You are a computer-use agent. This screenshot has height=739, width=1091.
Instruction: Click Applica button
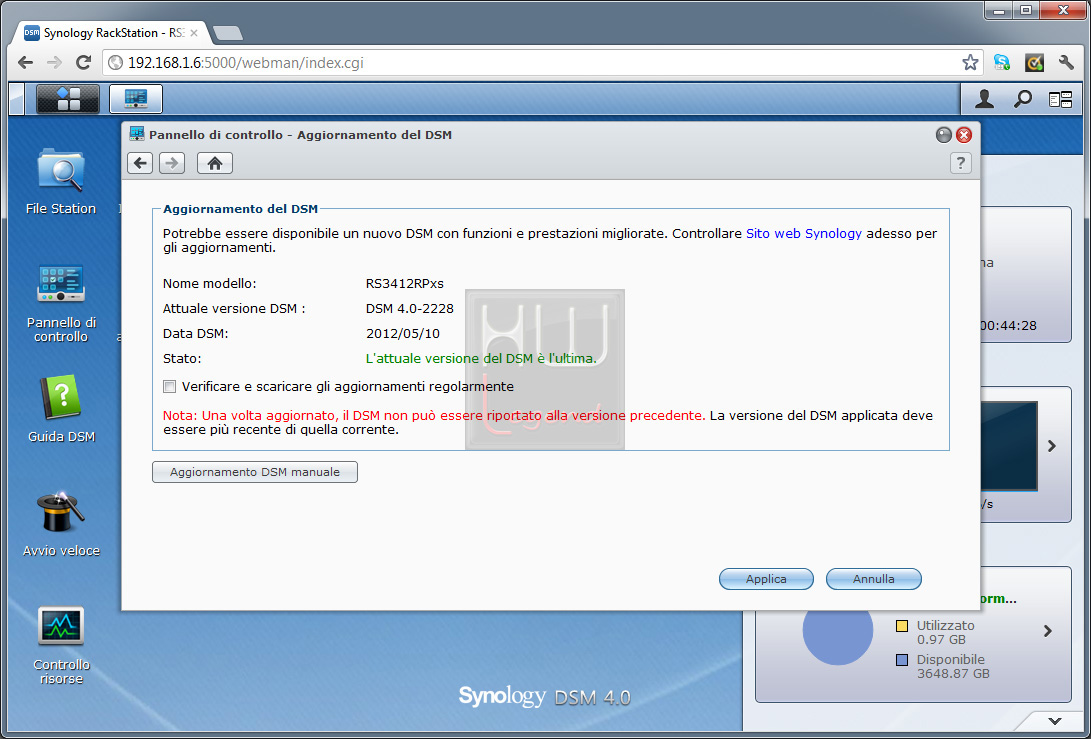[766, 579]
